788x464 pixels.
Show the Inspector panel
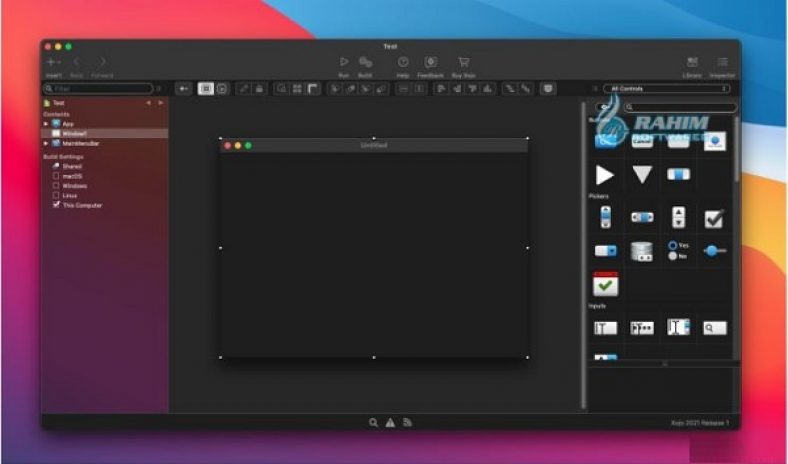click(x=722, y=66)
